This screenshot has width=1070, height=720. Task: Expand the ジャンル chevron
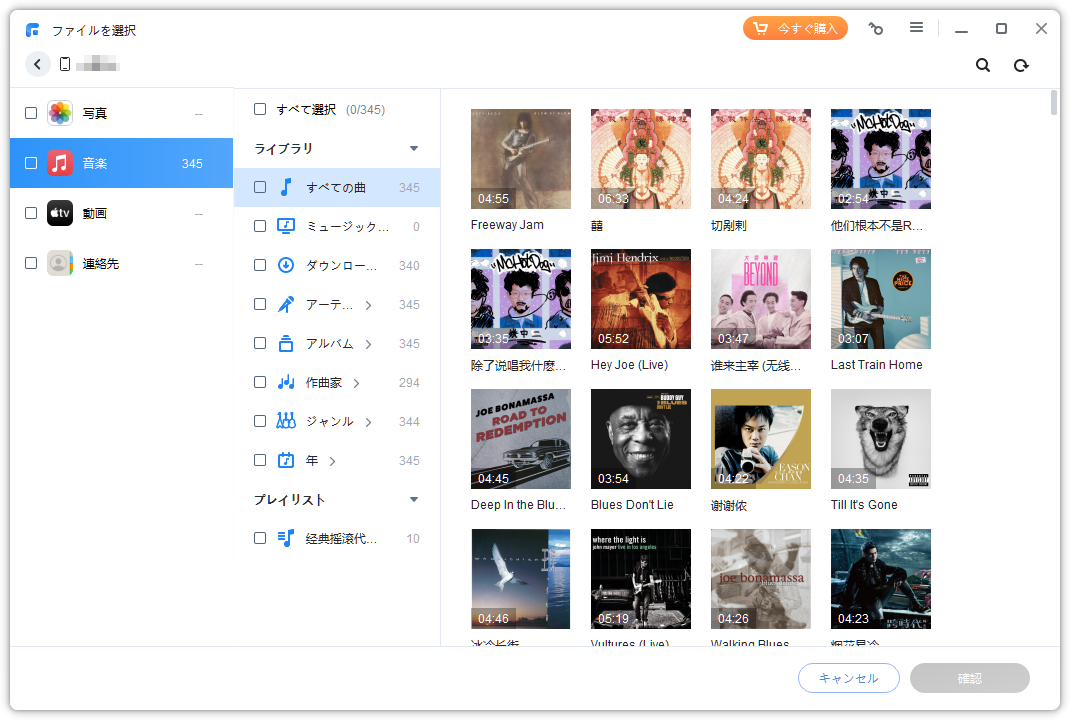coord(368,422)
